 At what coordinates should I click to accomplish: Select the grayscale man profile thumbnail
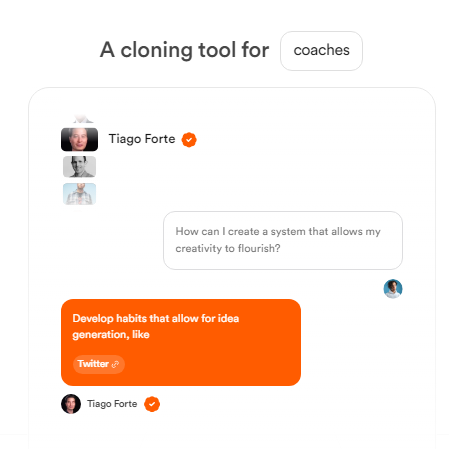(x=79, y=167)
